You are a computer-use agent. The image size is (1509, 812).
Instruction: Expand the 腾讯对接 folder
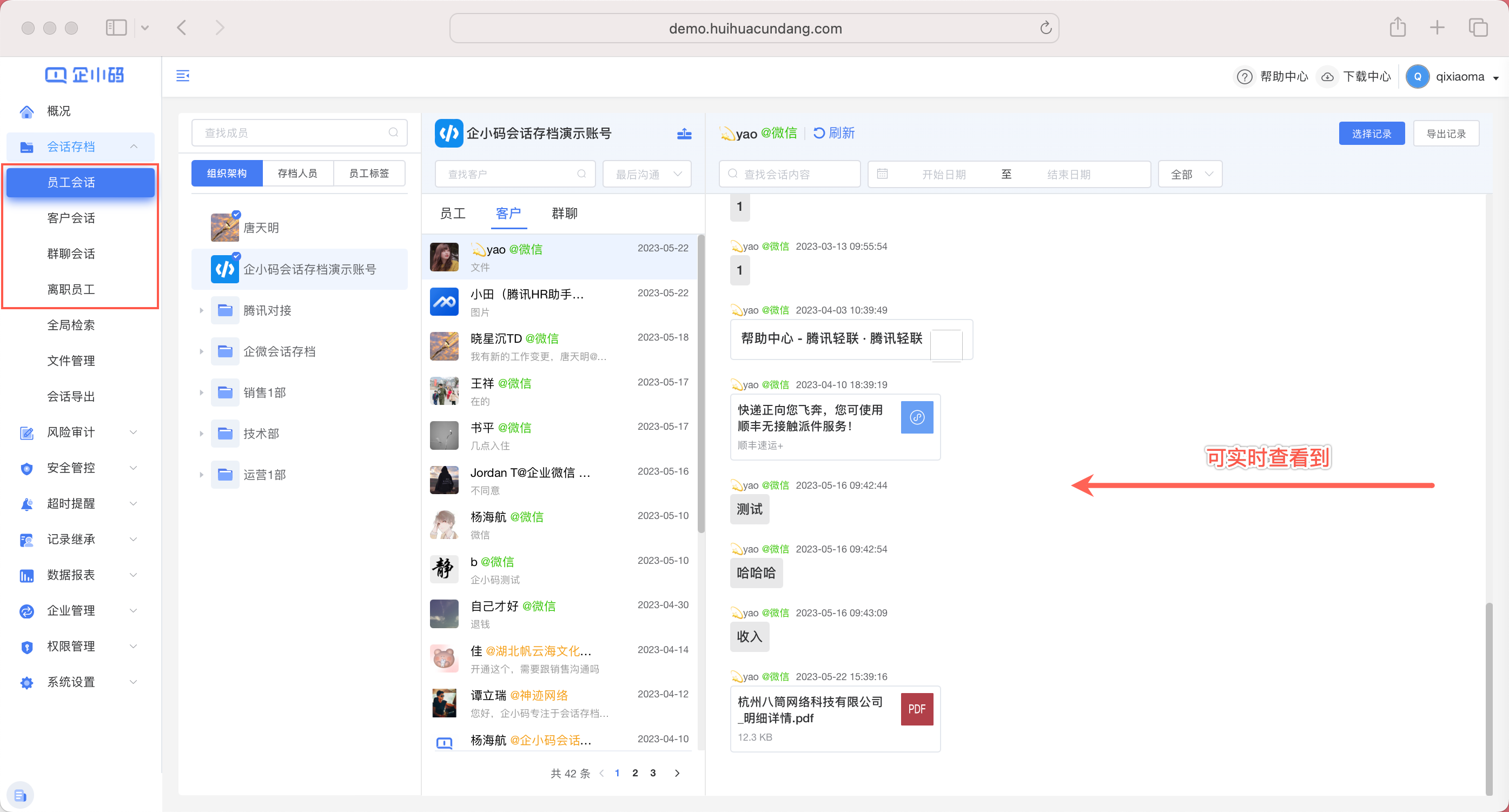click(201, 311)
